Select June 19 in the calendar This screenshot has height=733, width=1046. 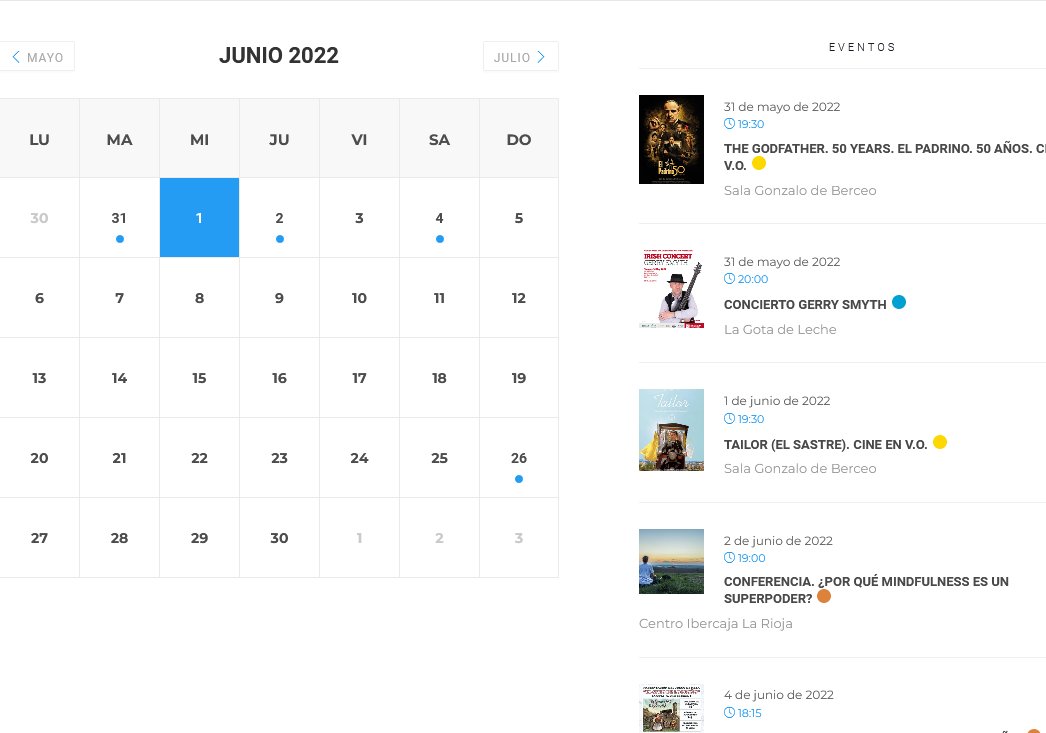click(519, 378)
